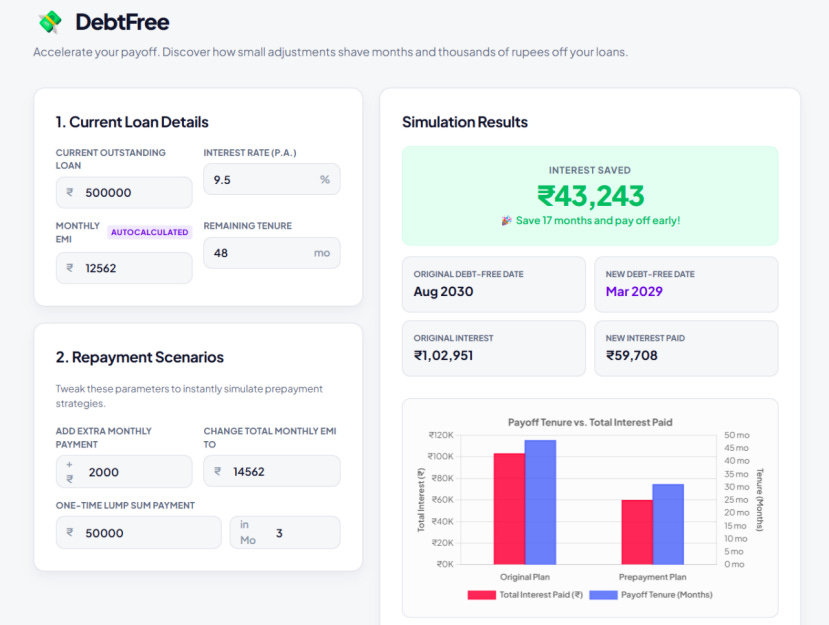Click the Original Interest value ₹1,02,951
Image resolution: width=829 pixels, height=625 pixels.
pyautogui.click(x=443, y=355)
